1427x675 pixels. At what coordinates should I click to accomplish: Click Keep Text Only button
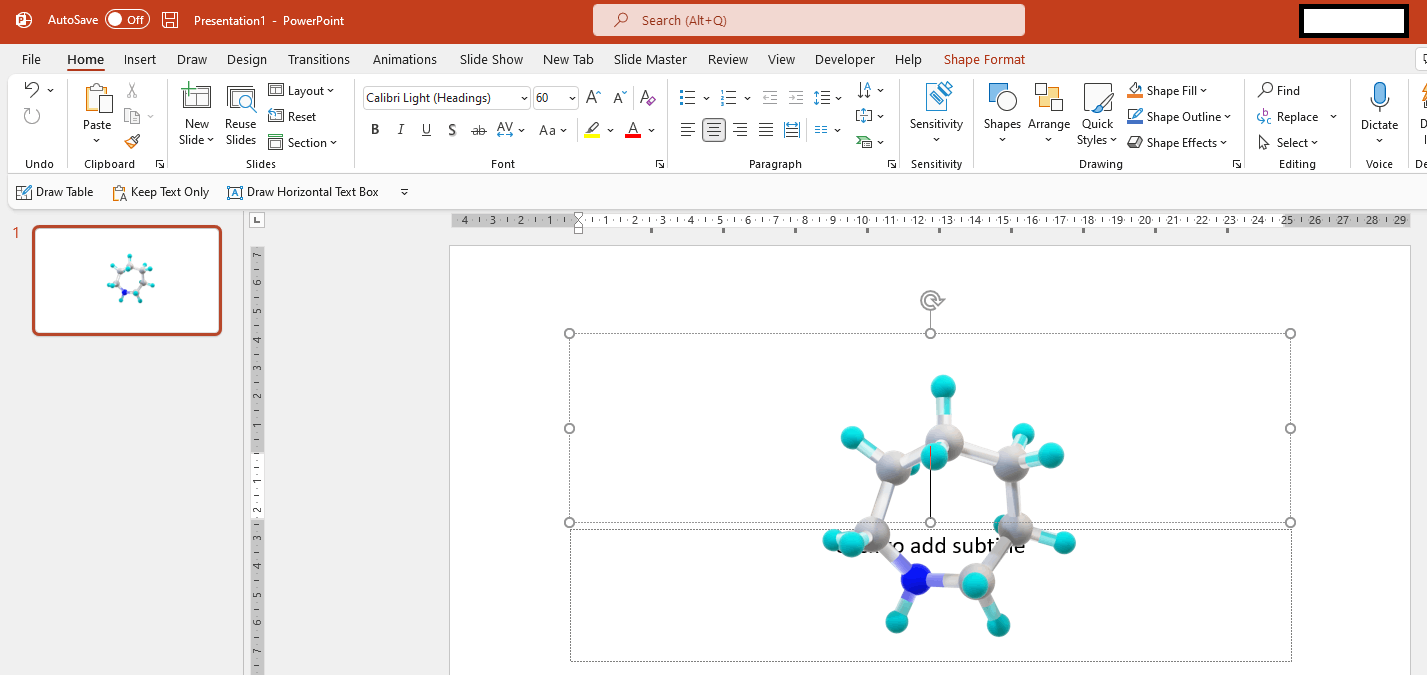161,192
